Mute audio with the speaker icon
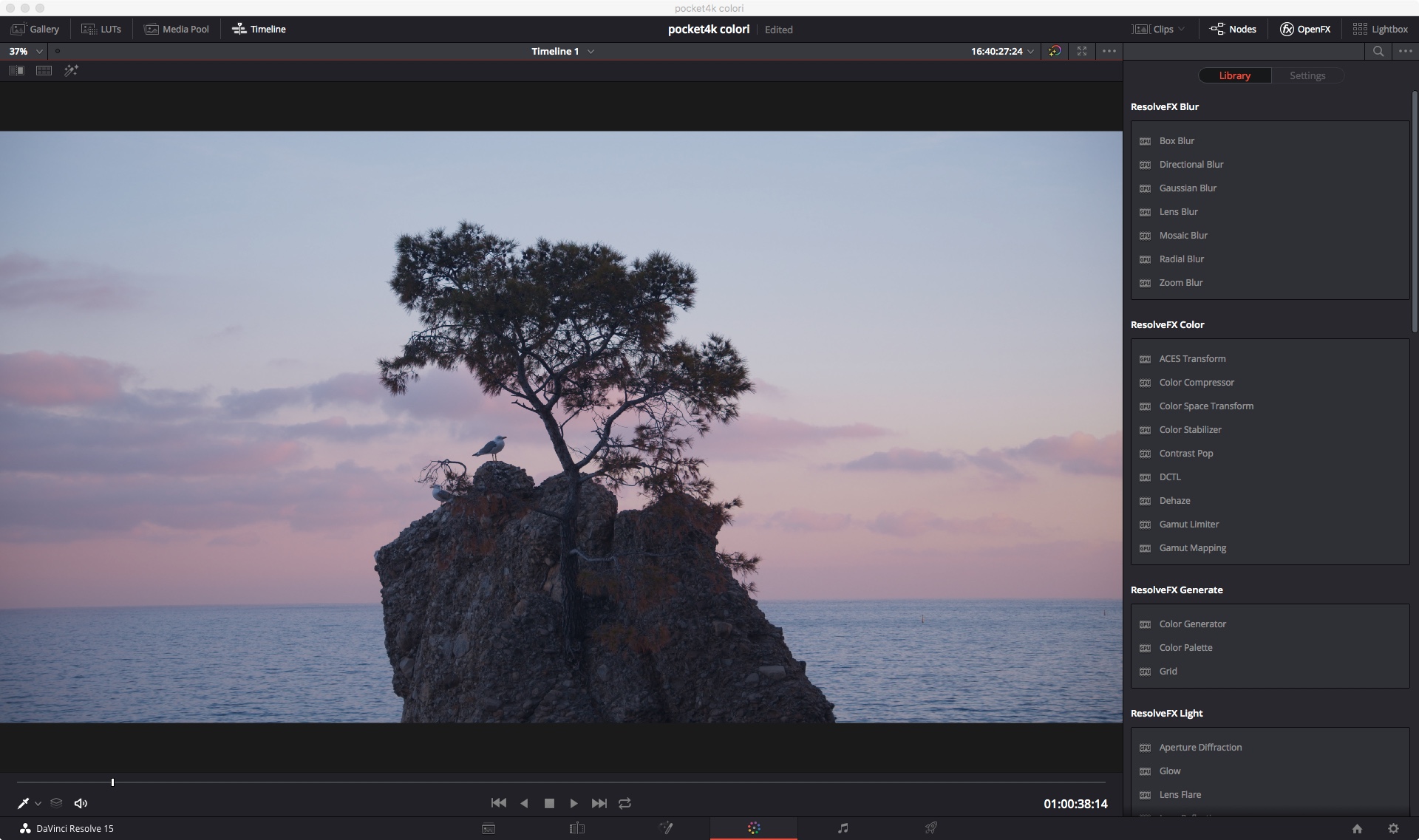Viewport: 1419px width, 840px height. [x=81, y=803]
